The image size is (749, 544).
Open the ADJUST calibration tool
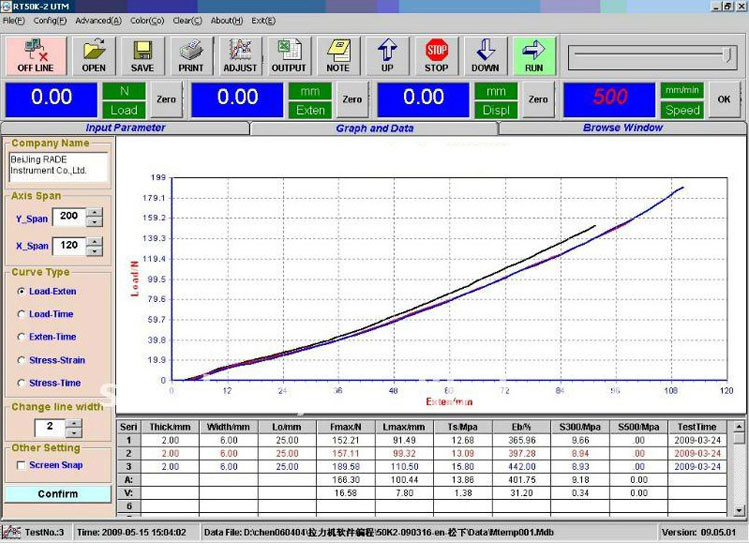coord(240,55)
